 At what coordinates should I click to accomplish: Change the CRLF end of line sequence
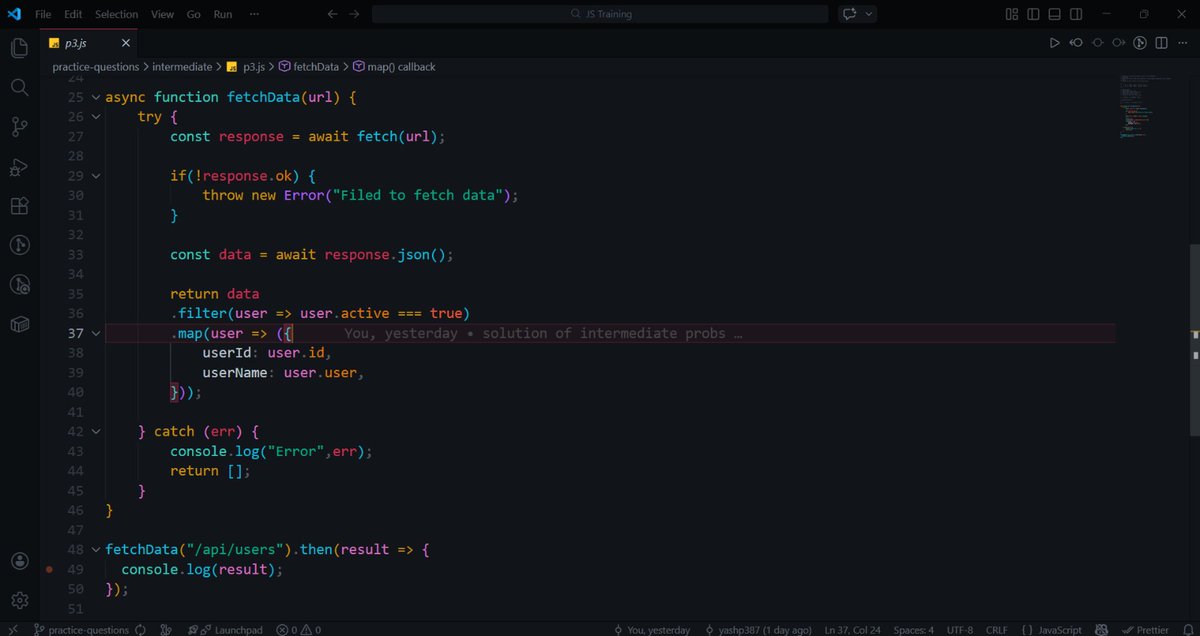997,630
